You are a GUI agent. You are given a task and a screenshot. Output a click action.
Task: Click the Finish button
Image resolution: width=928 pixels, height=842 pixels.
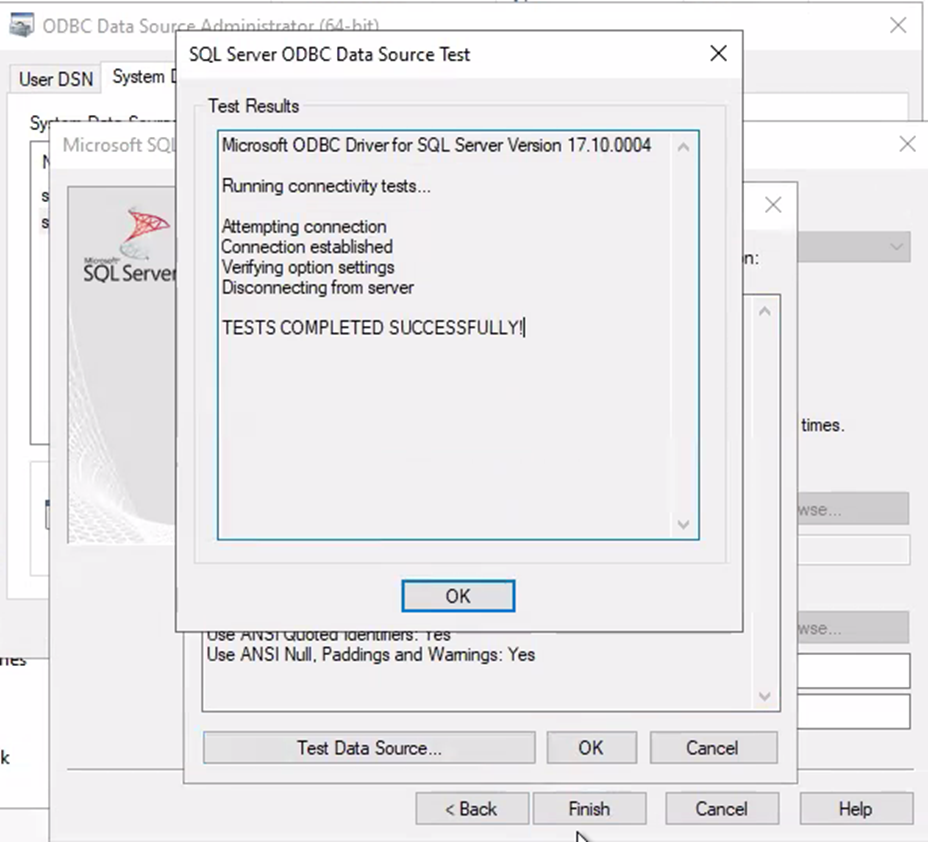(589, 809)
